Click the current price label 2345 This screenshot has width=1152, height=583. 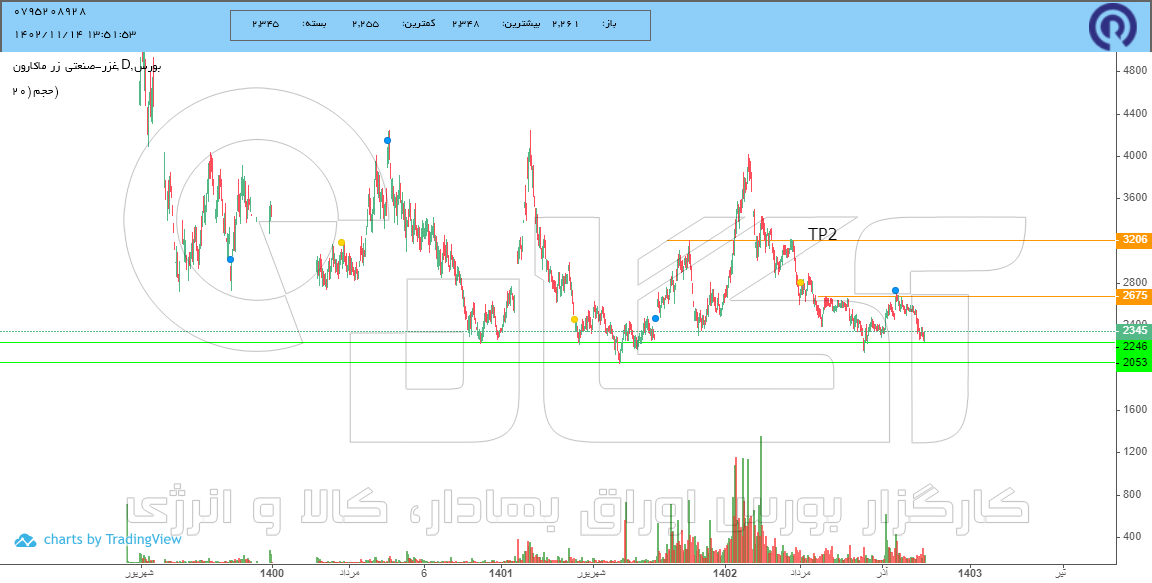[1133, 331]
